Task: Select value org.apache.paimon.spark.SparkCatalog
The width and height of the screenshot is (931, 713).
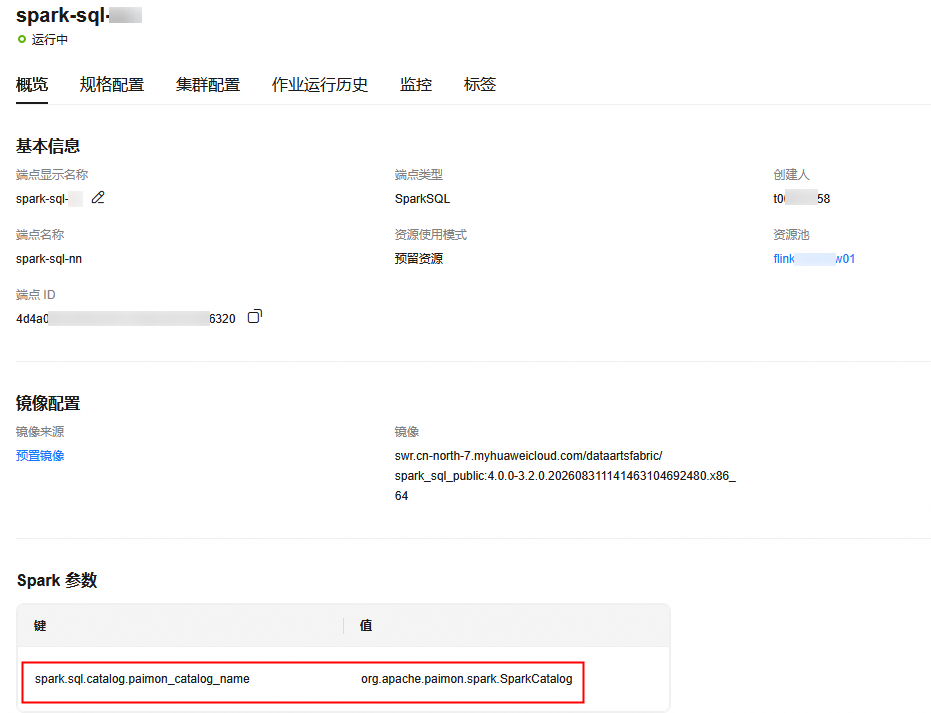Action: point(467,679)
